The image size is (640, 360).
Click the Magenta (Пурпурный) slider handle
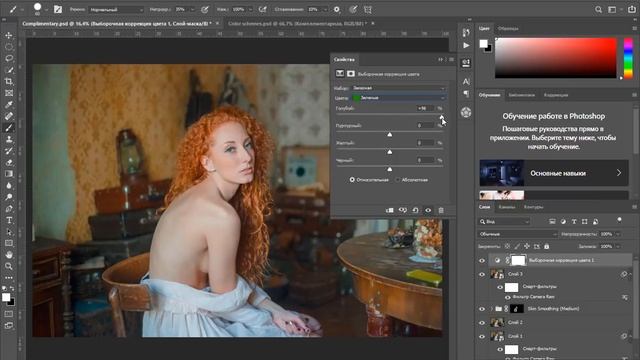[389, 134]
